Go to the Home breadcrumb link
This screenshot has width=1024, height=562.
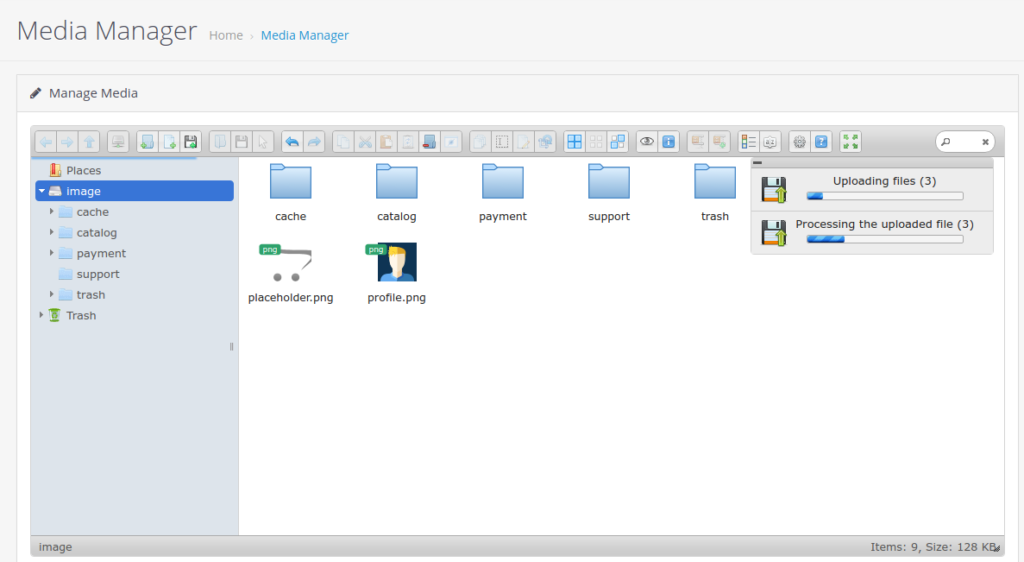tap(226, 35)
